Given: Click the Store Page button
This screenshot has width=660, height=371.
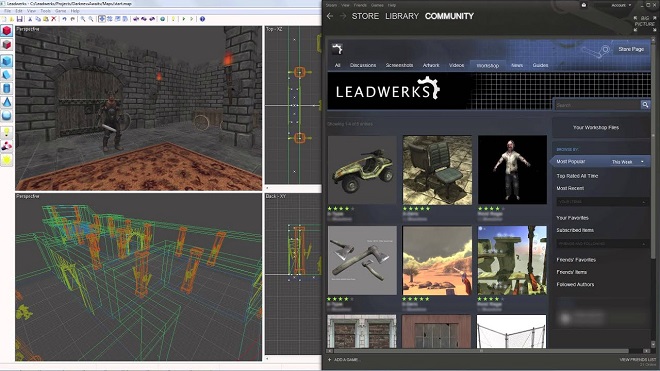Looking at the screenshot, I should [x=631, y=49].
